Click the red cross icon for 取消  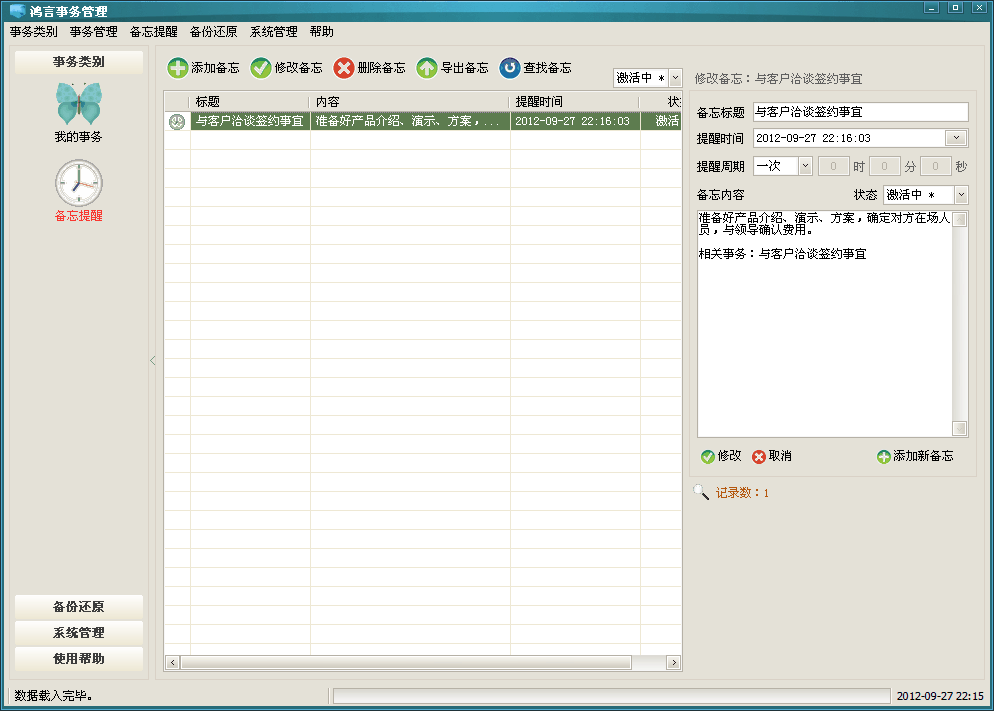(759, 456)
